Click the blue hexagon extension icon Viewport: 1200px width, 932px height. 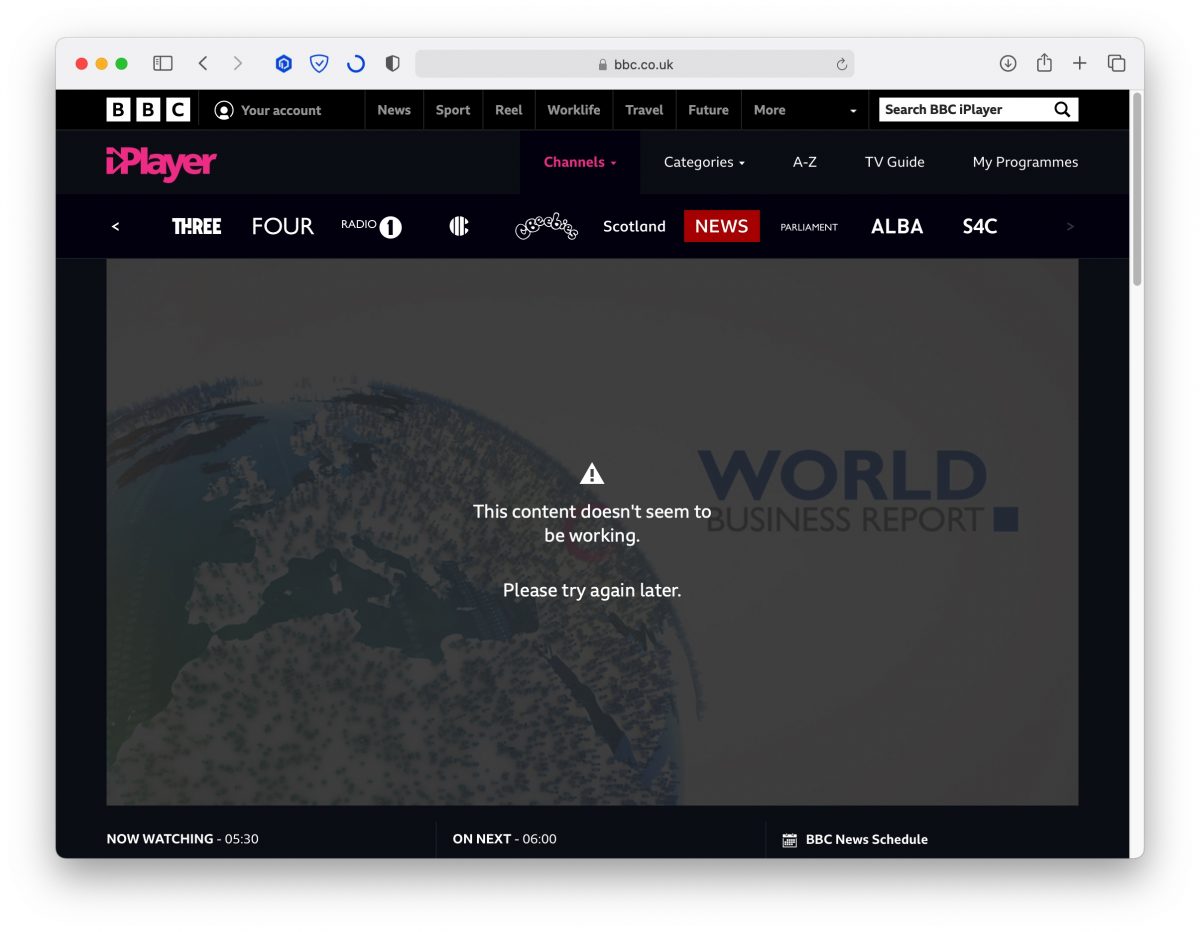tap(284, 64)
